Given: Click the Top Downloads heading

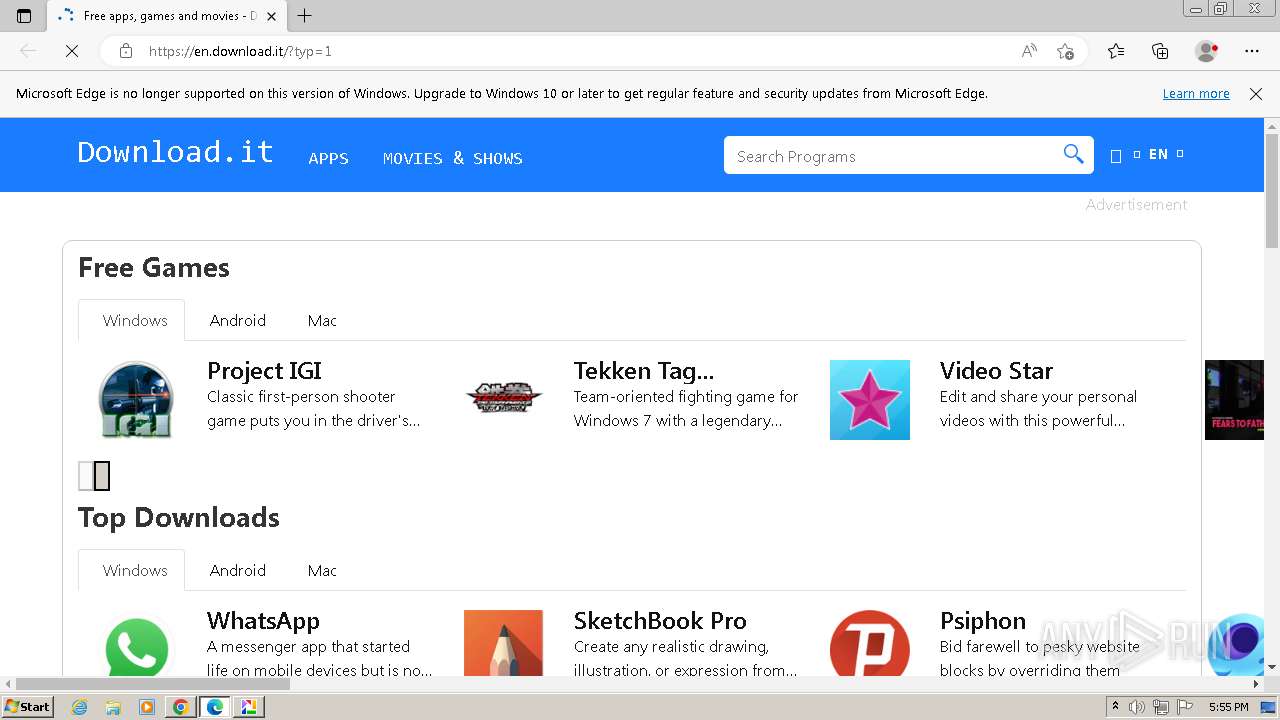Looking at the screenshot, I should pos(179,517).
